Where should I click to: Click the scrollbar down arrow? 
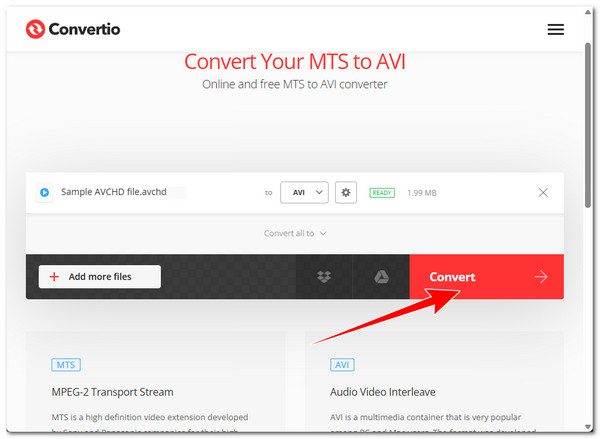[588, 427]
